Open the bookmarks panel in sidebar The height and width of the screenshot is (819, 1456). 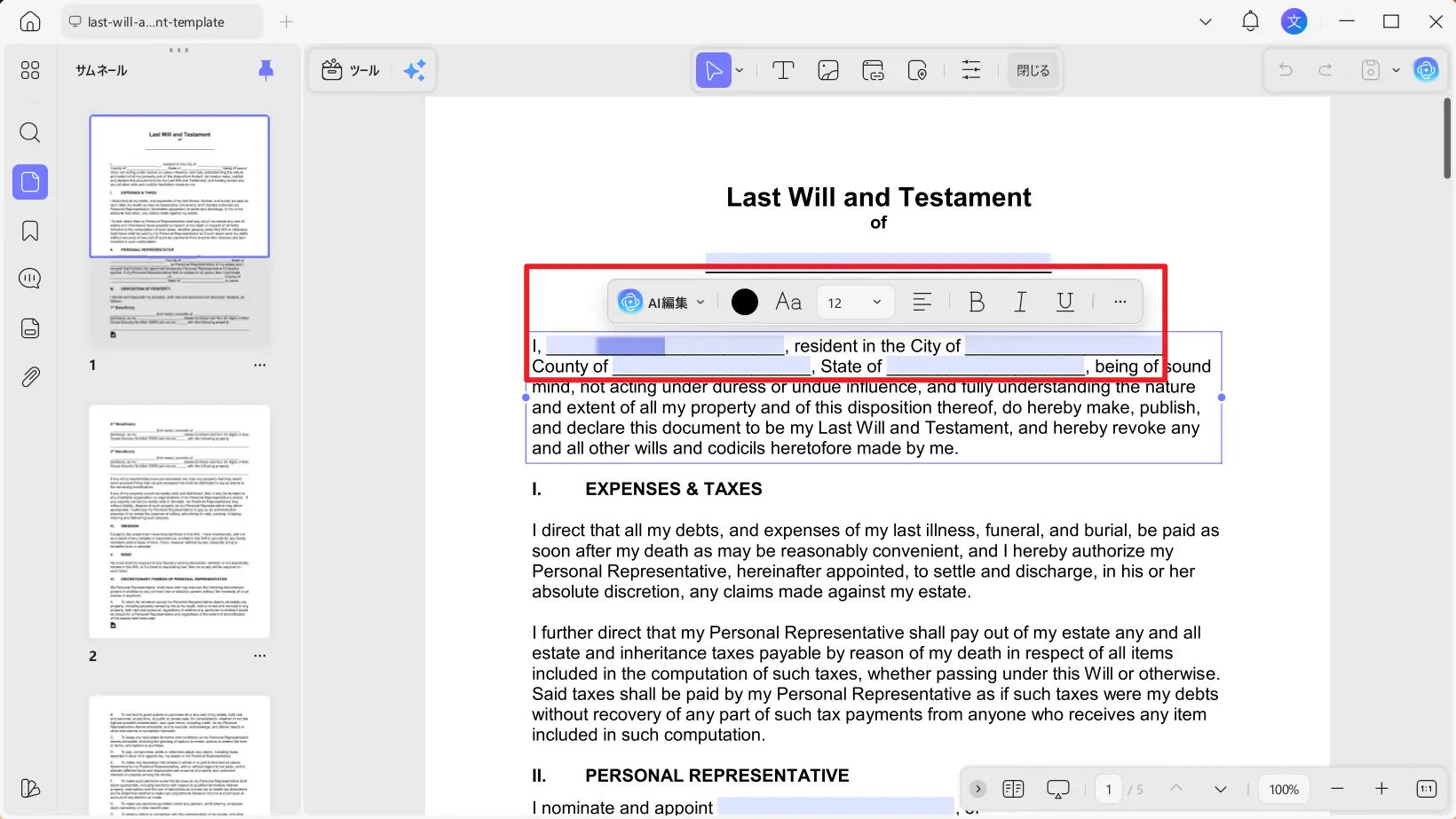[30, 231]
